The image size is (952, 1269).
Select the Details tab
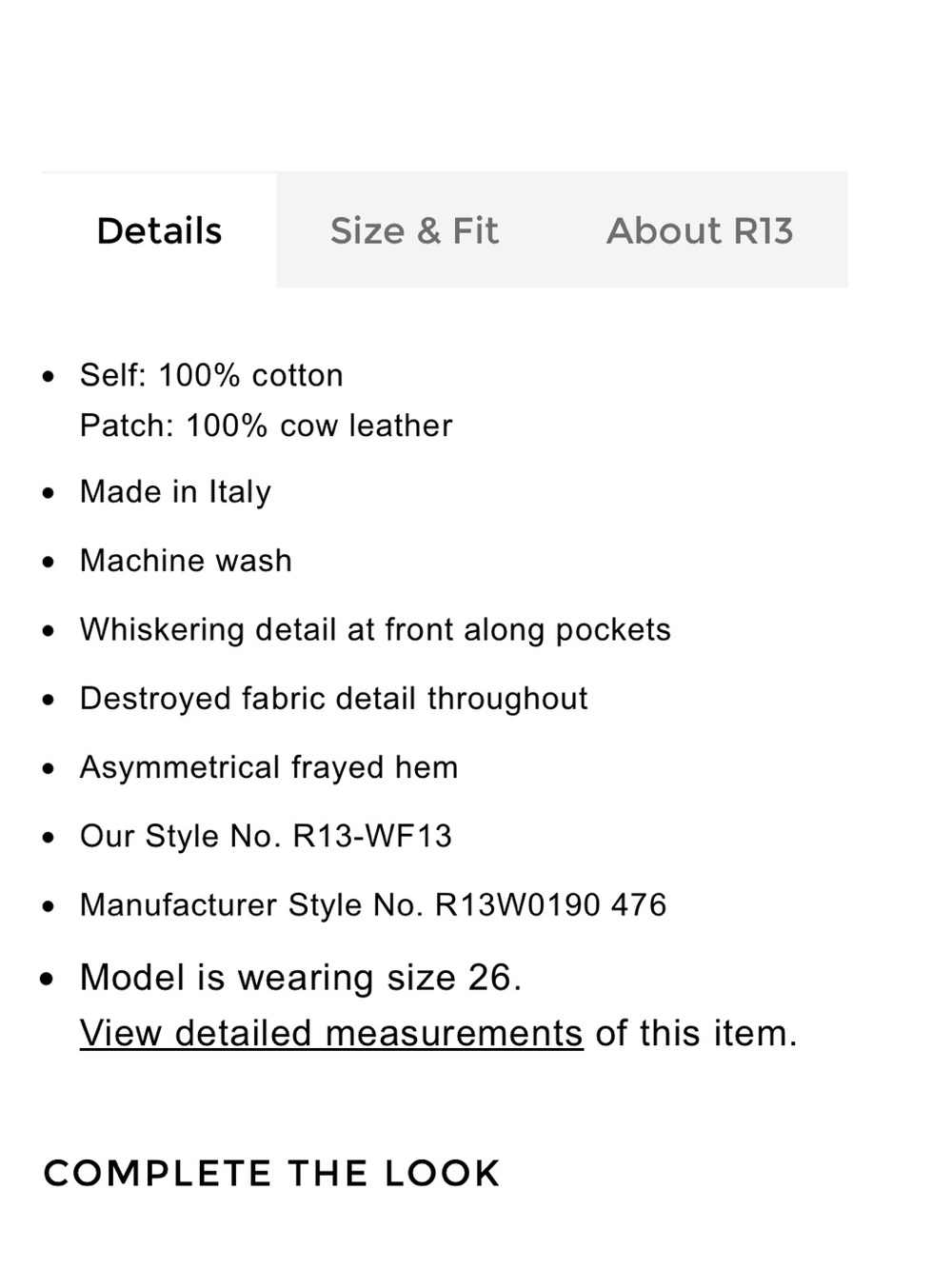[x=159, y=230]
